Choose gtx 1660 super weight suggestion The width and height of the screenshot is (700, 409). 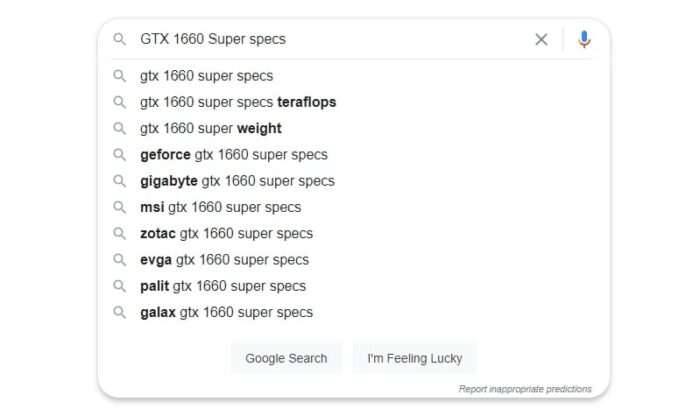click(353, 129)
